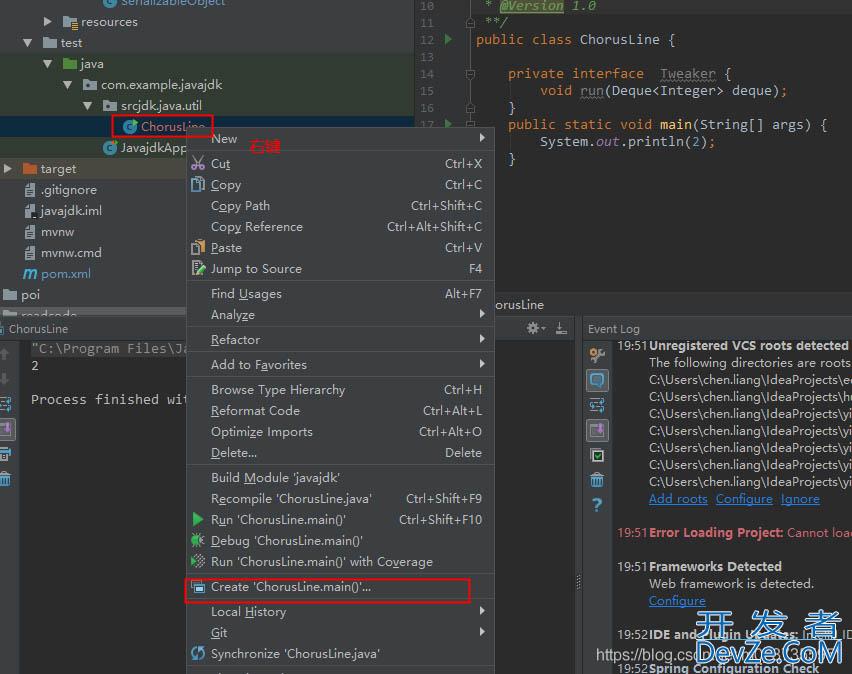Open the Git submenu
Viewport: 852px width, 674px height.
341,633
